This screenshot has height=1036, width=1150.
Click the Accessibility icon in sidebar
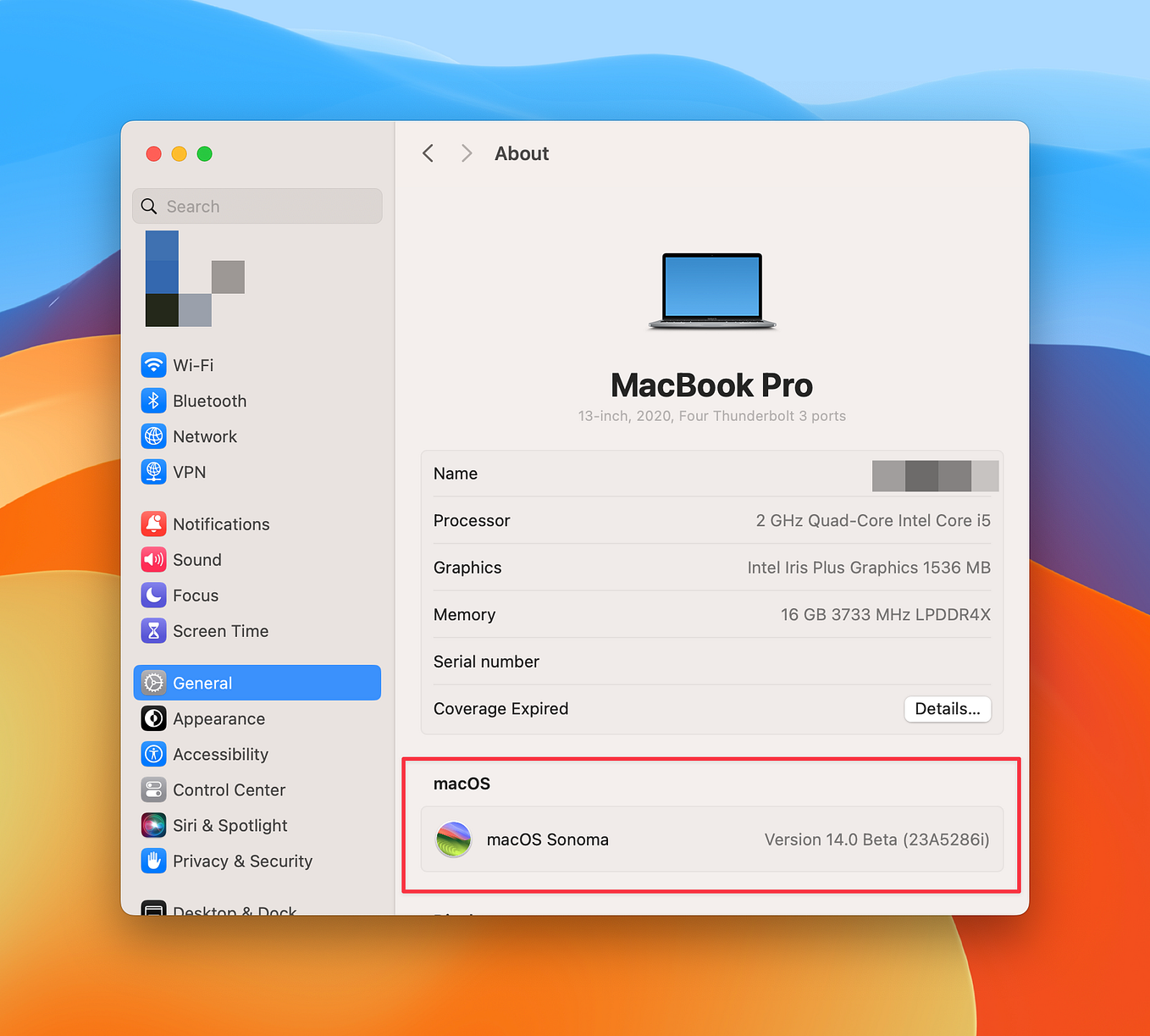pyautogui.click(x=153, y=754)
